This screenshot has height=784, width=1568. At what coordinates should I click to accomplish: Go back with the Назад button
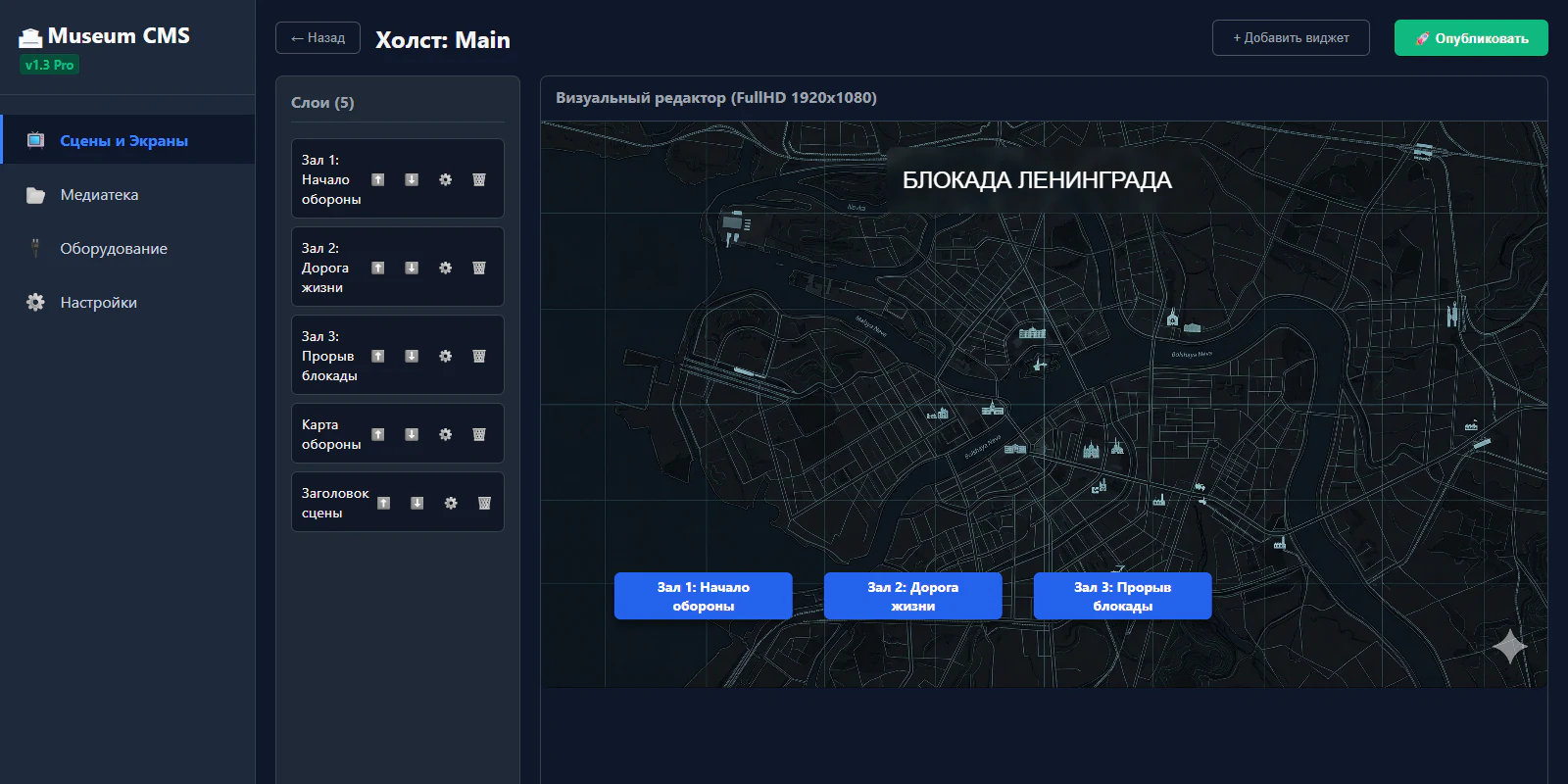point(318,38)
